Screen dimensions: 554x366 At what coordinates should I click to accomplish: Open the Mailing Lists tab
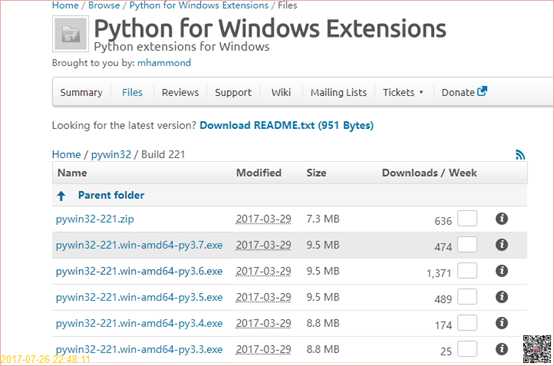pos(338,93)
